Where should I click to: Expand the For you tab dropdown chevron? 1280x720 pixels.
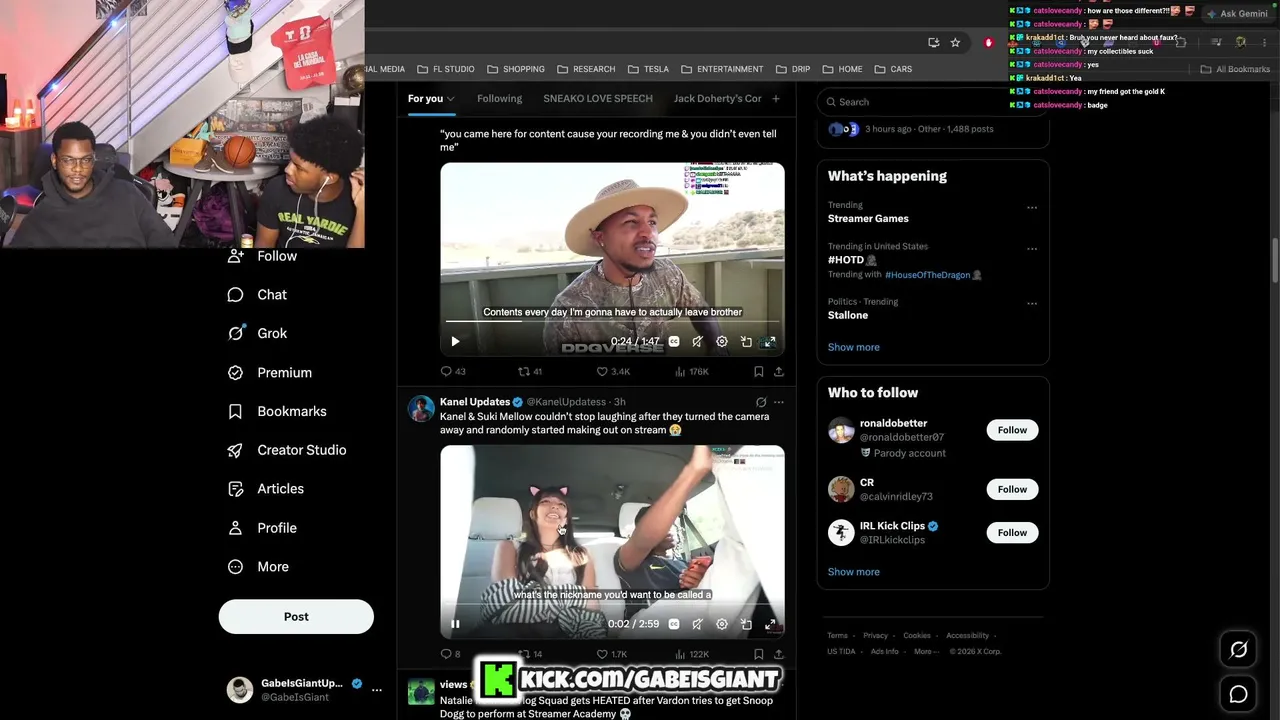tap(451, 99)
